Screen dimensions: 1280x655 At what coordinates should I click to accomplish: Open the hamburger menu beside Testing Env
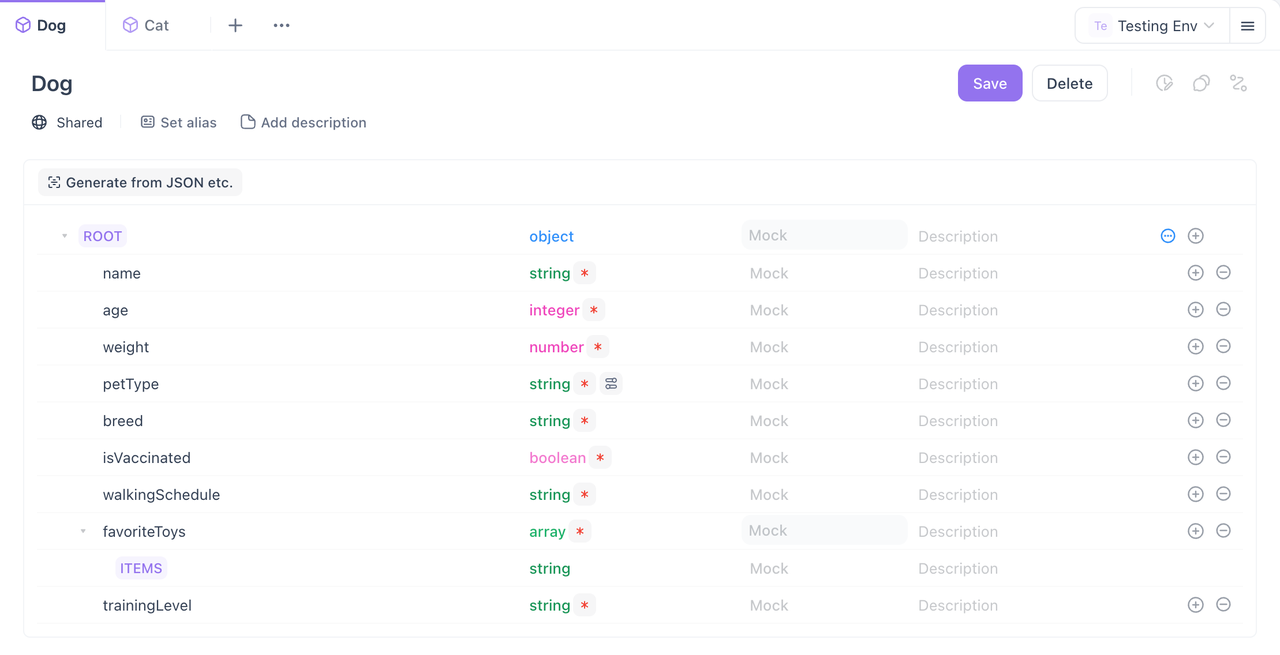[1247, 25]
